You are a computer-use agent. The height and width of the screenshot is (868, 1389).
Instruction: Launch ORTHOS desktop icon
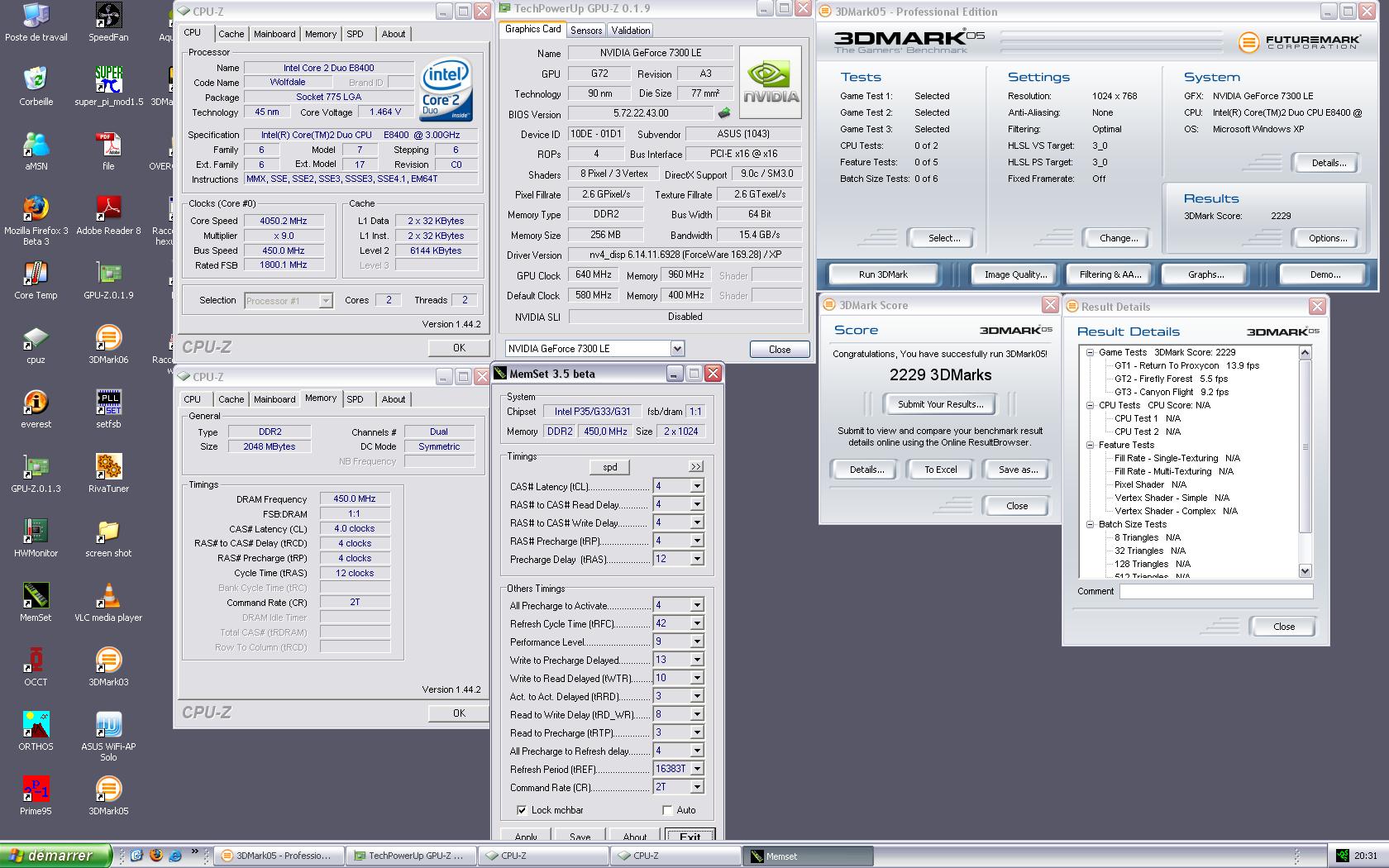(x=36, y=732)
